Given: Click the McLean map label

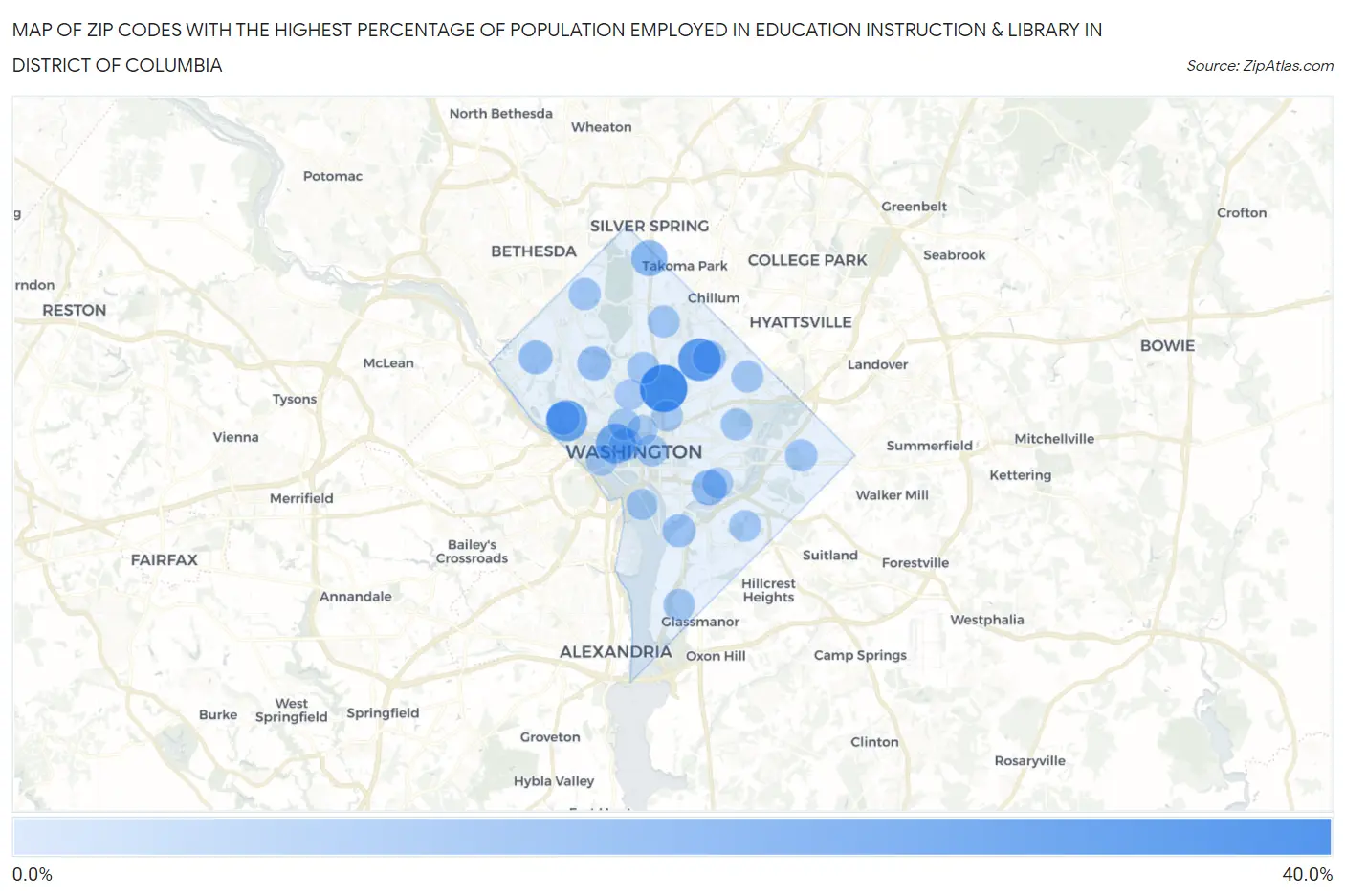Looking at the screenshot, I should pos(388,363).
